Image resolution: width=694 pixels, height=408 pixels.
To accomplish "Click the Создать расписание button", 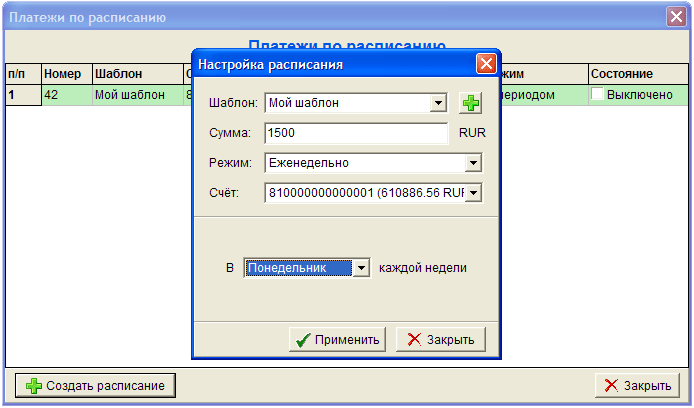I will tap(96, 385).
